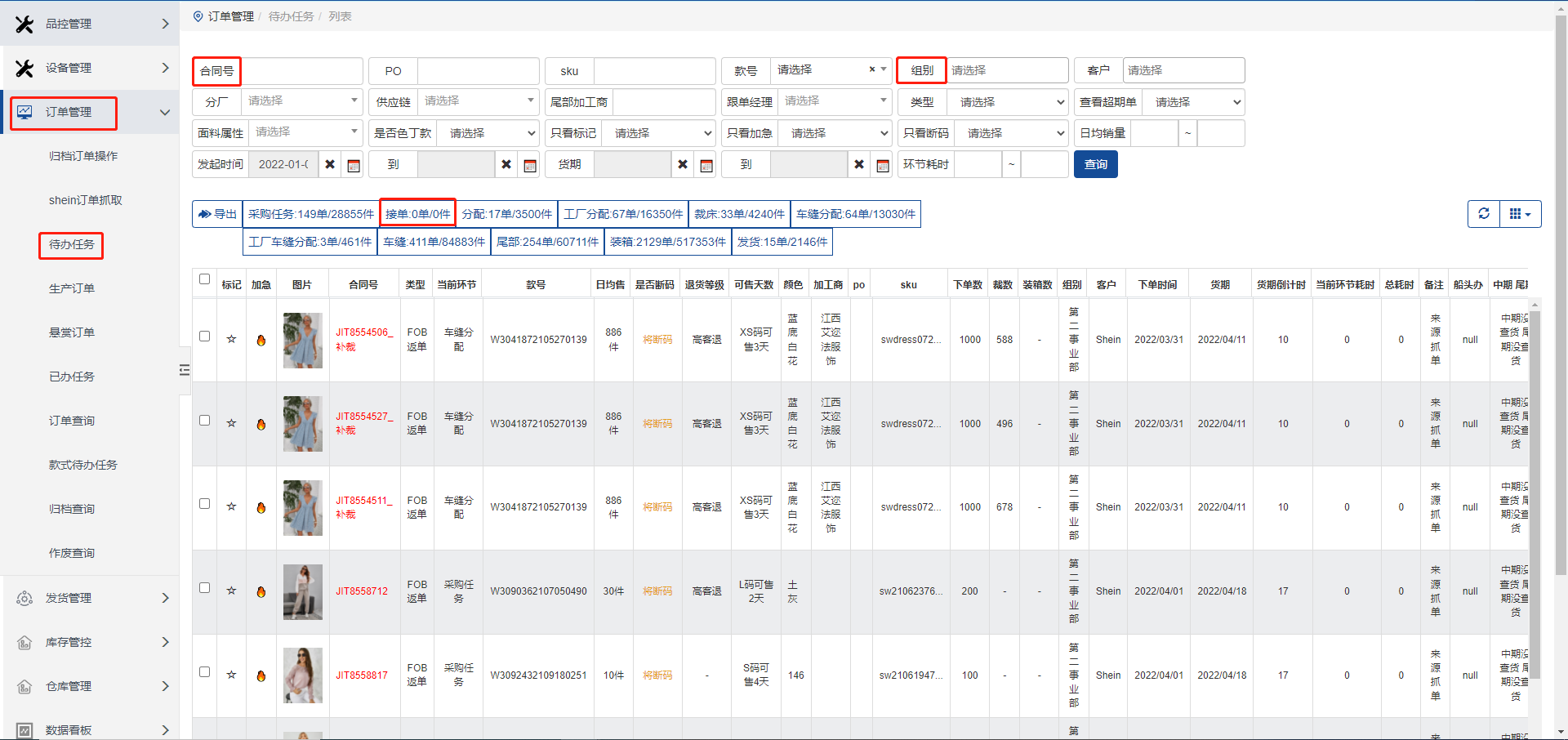Click the sidebar collapse handle icon
Screen dimensions: 1568x740
pyautogui.click(x=185, y=370)
